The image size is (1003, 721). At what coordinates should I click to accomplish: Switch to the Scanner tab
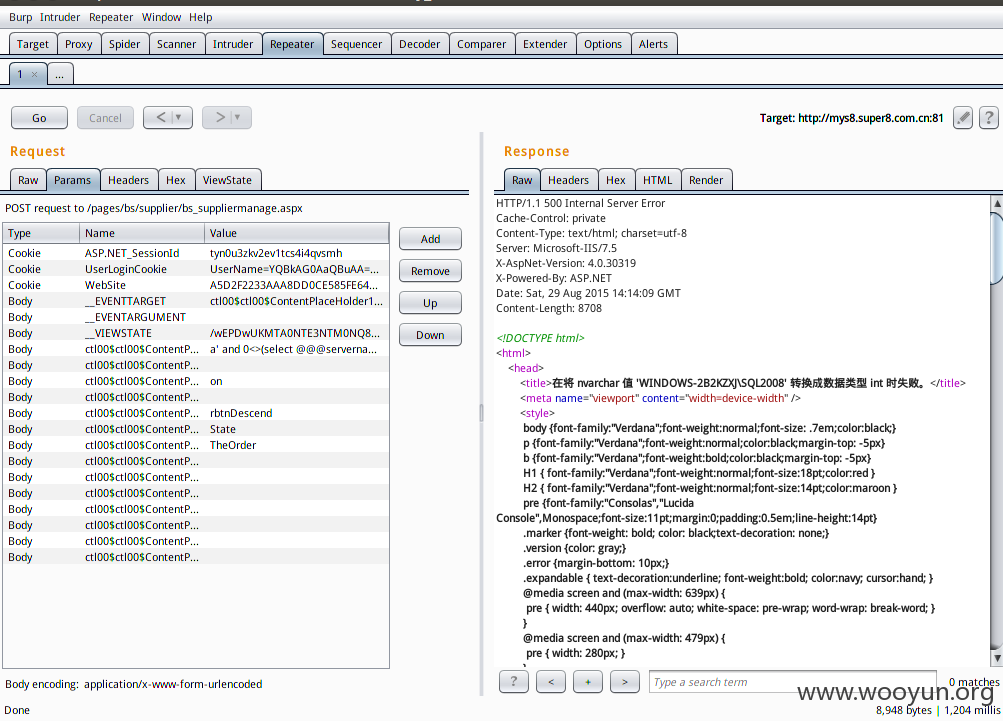(177, 44)
